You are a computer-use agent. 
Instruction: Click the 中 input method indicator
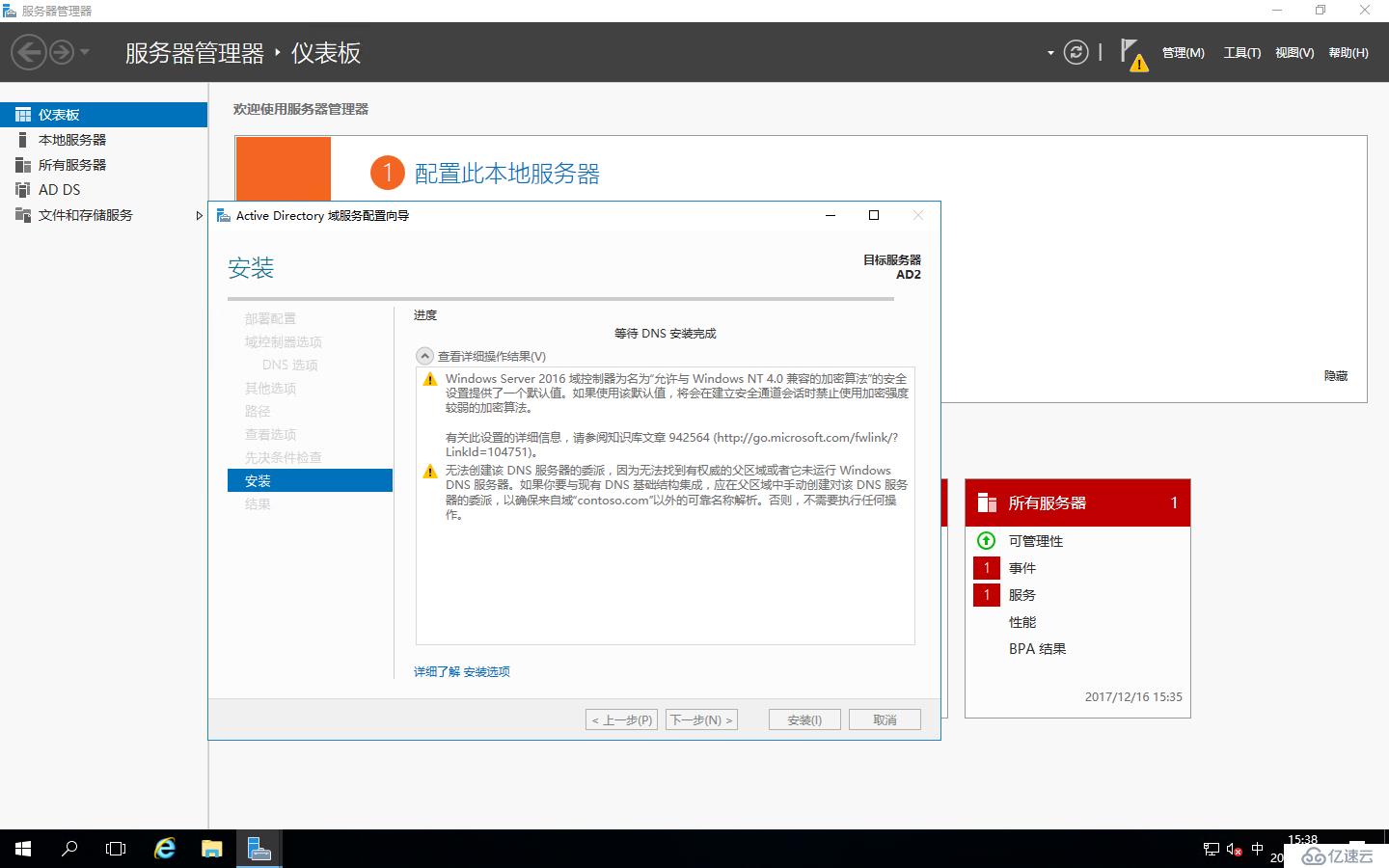(x=1257, y=849)
